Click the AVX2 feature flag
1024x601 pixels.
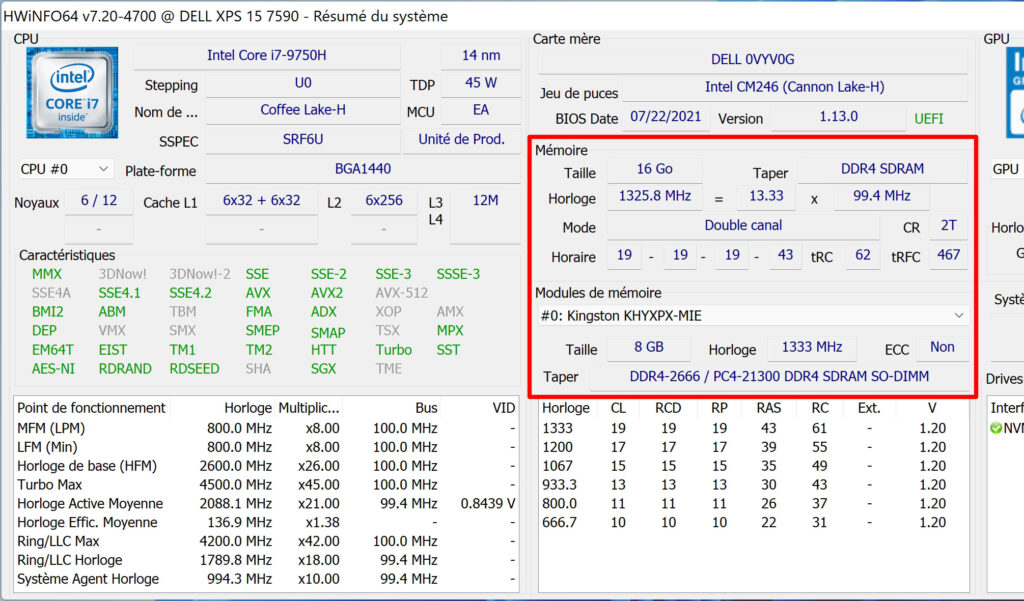point(327,293)
